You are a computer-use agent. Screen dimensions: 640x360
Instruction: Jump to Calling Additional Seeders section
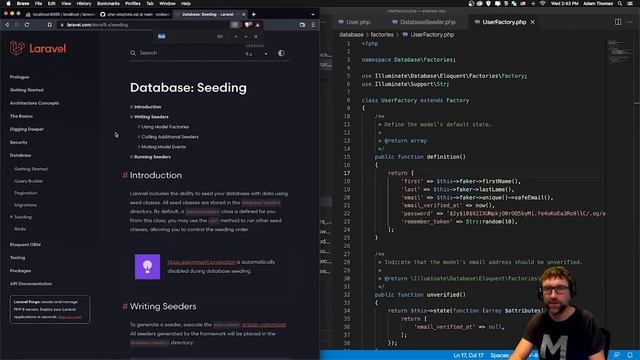[170, 137]
